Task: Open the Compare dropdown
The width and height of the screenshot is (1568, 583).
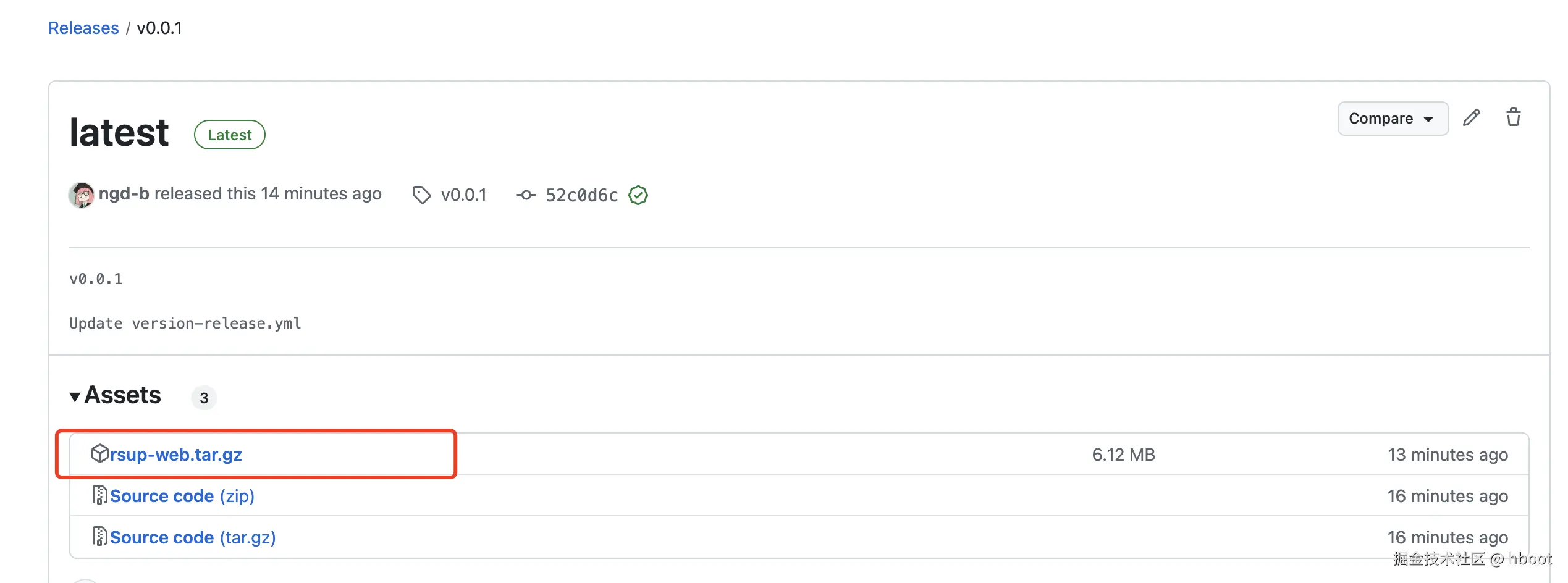Action: [x=1392, y=119]
